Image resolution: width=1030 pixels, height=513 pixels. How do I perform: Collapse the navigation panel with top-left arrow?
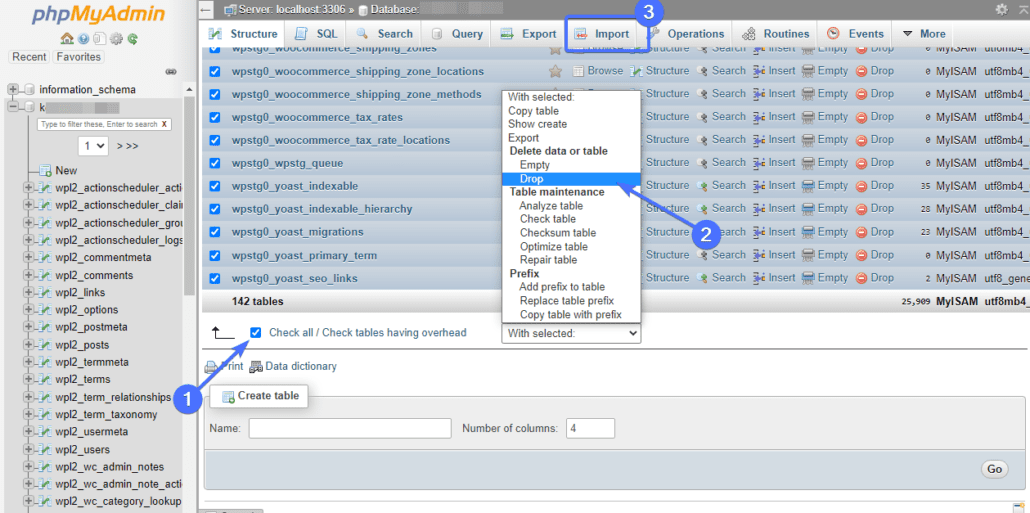206,9
